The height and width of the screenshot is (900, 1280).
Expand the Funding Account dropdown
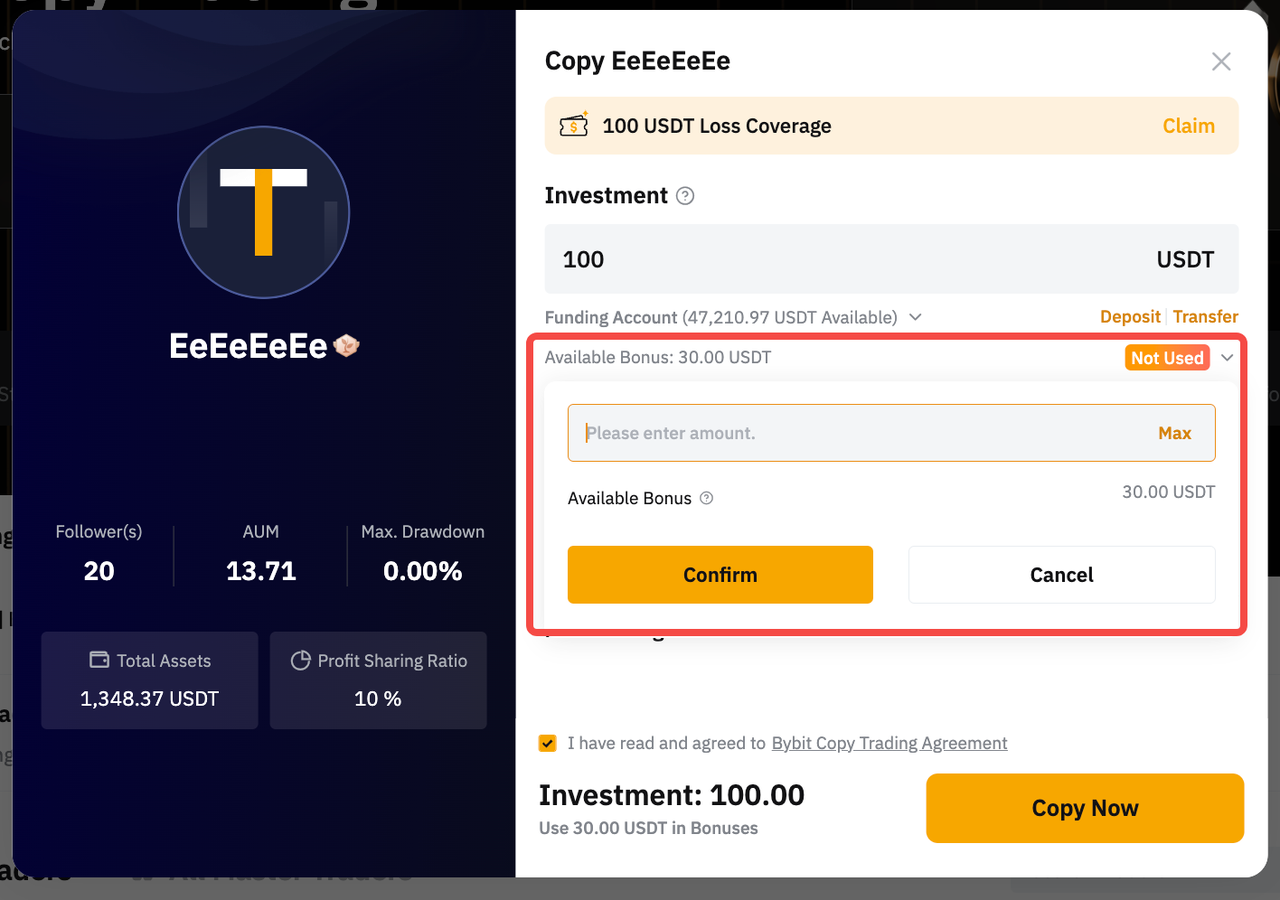915,317
